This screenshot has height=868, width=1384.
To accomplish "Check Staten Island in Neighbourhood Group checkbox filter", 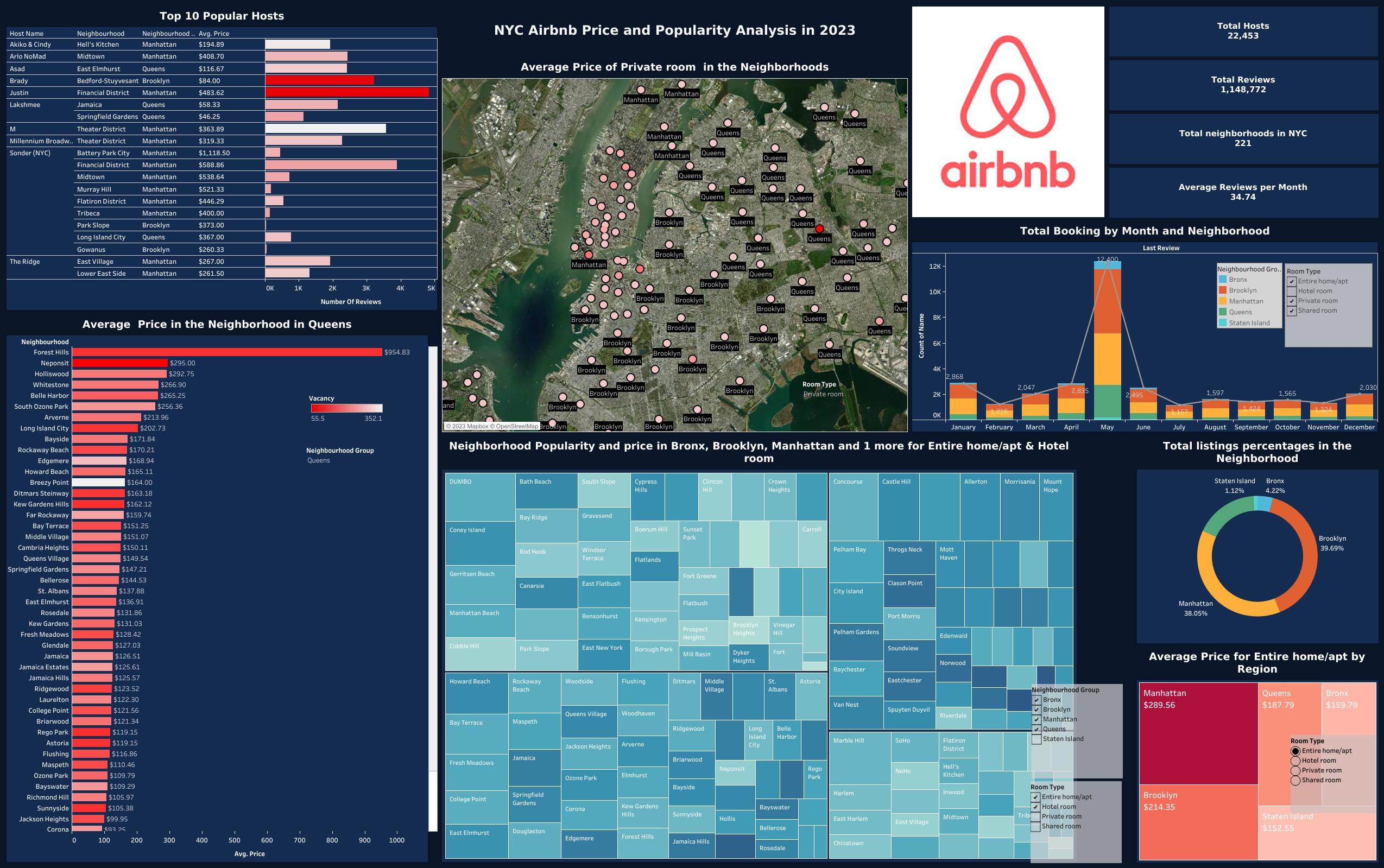I will [1037, 739].
